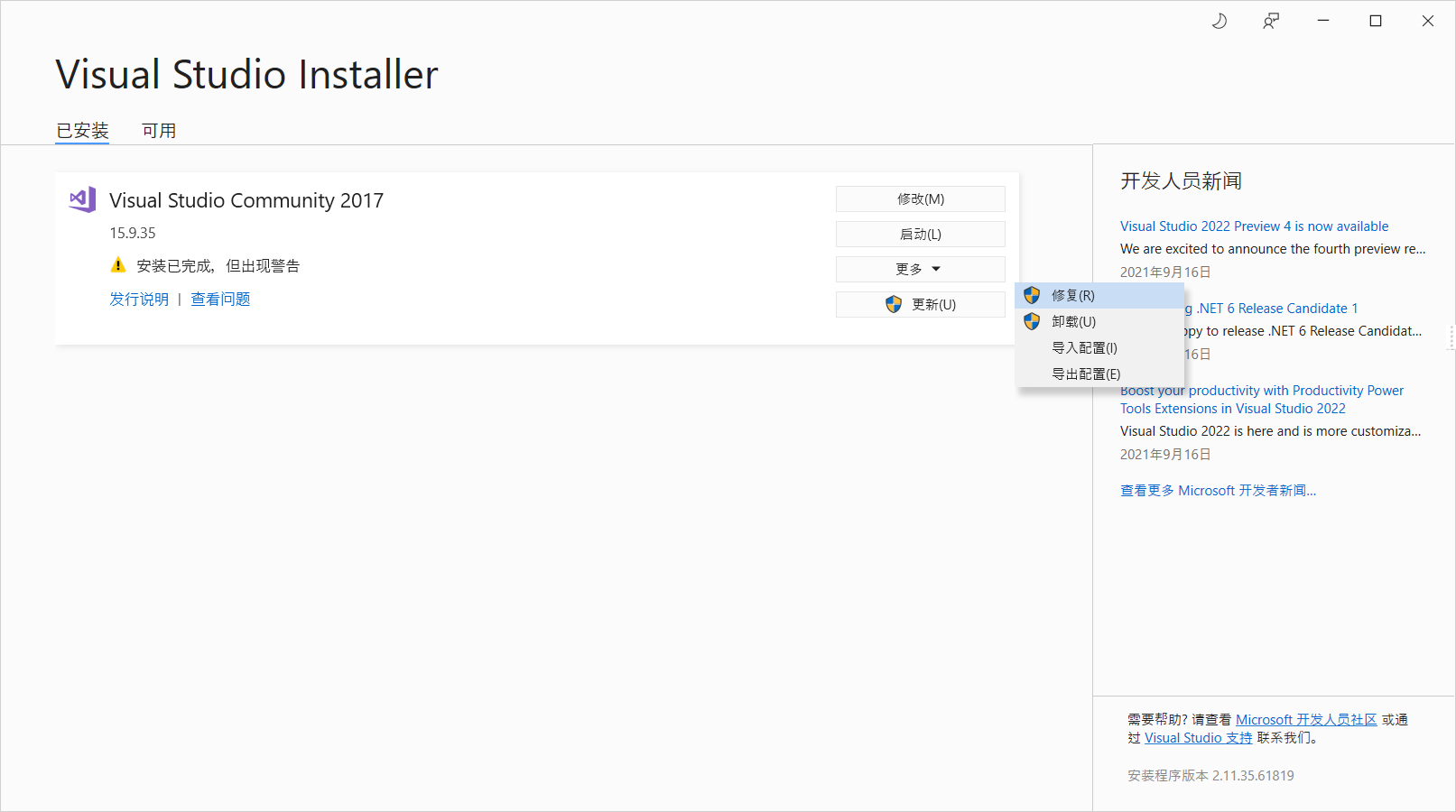Launch Visual Studio with 启动(L)
The height and width of the screenshot is (812, 1456).
tap(920, 234)
